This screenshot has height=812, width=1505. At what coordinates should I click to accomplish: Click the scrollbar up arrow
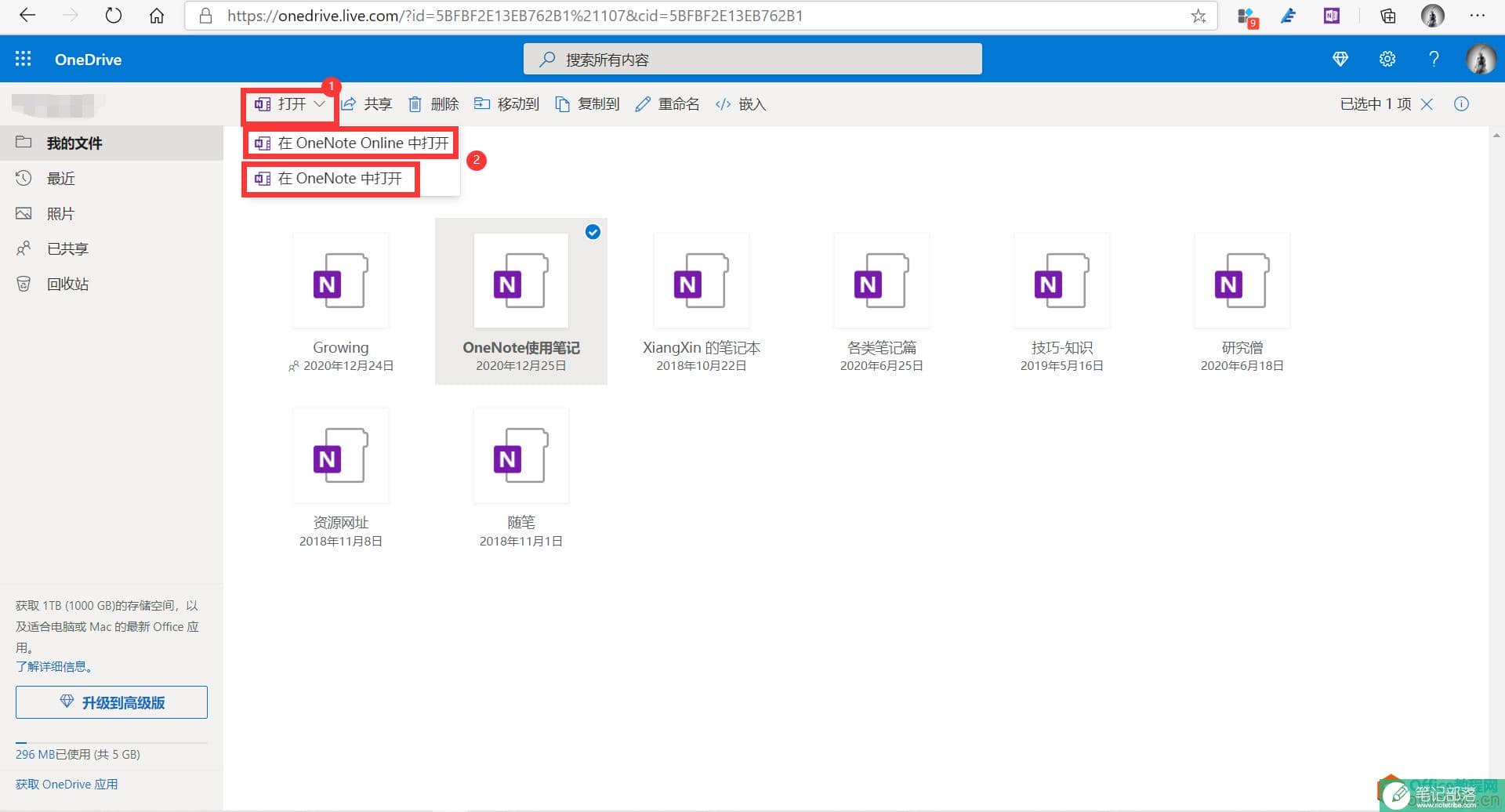pos(1496,136)
